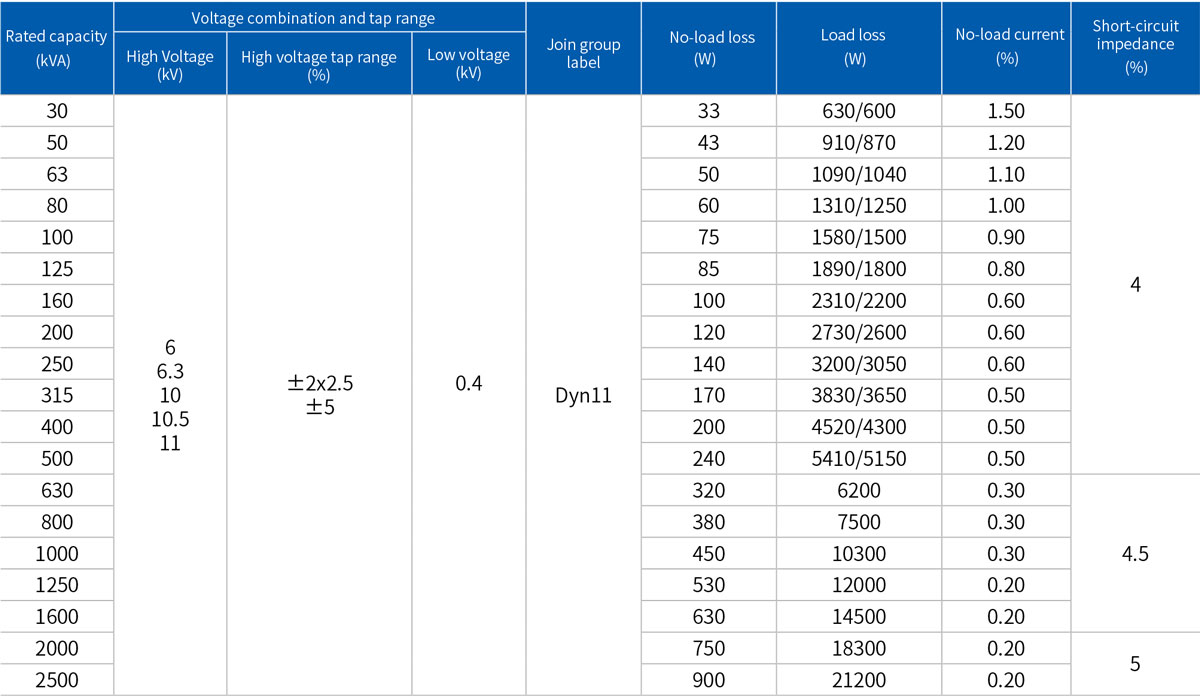
Task: Select the 4.5 short-circuit impedance cell
Action: 1135,553
